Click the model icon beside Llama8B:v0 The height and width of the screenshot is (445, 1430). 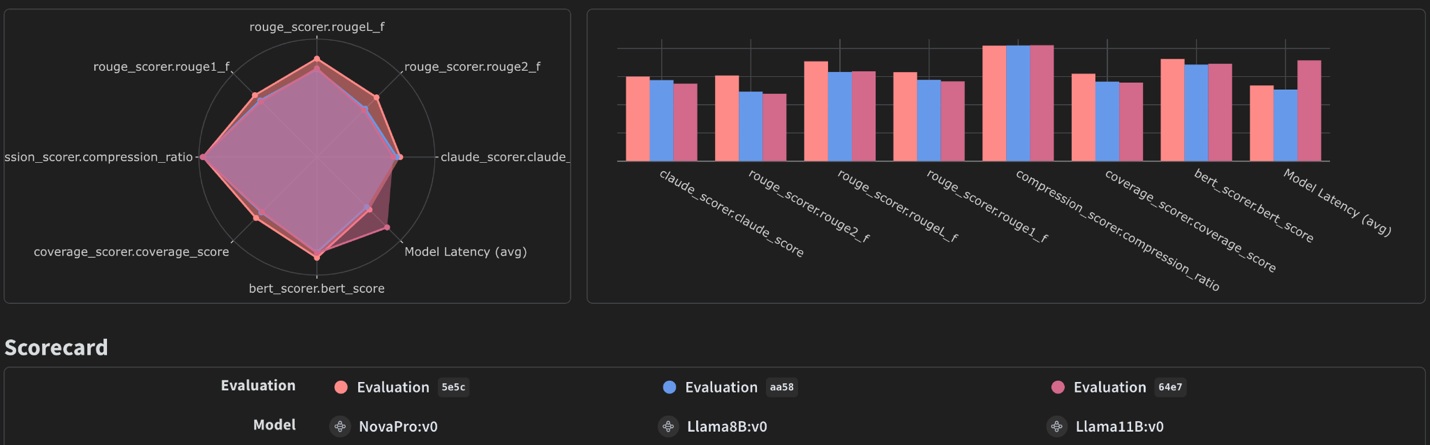tap(668, 426)
